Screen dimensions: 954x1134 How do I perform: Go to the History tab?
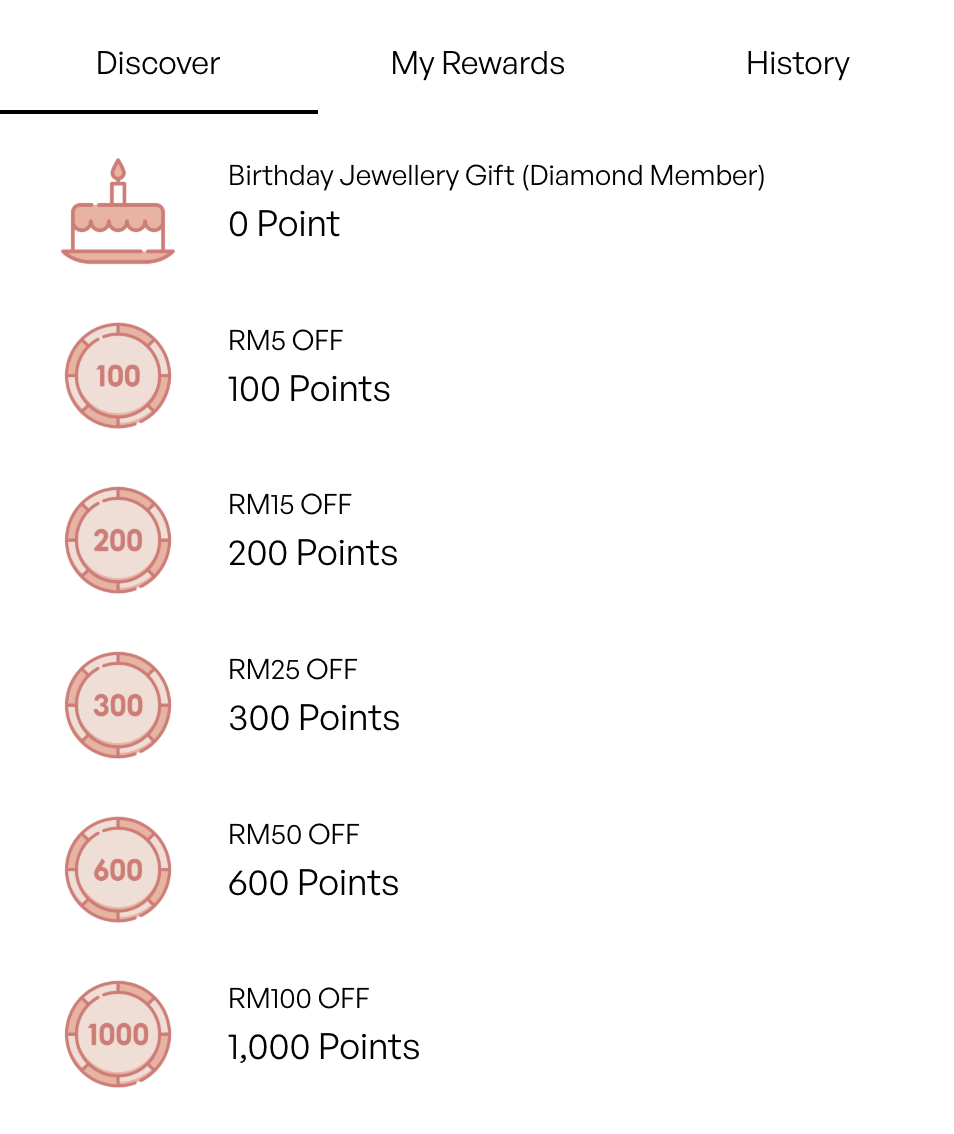pos(798,64)
